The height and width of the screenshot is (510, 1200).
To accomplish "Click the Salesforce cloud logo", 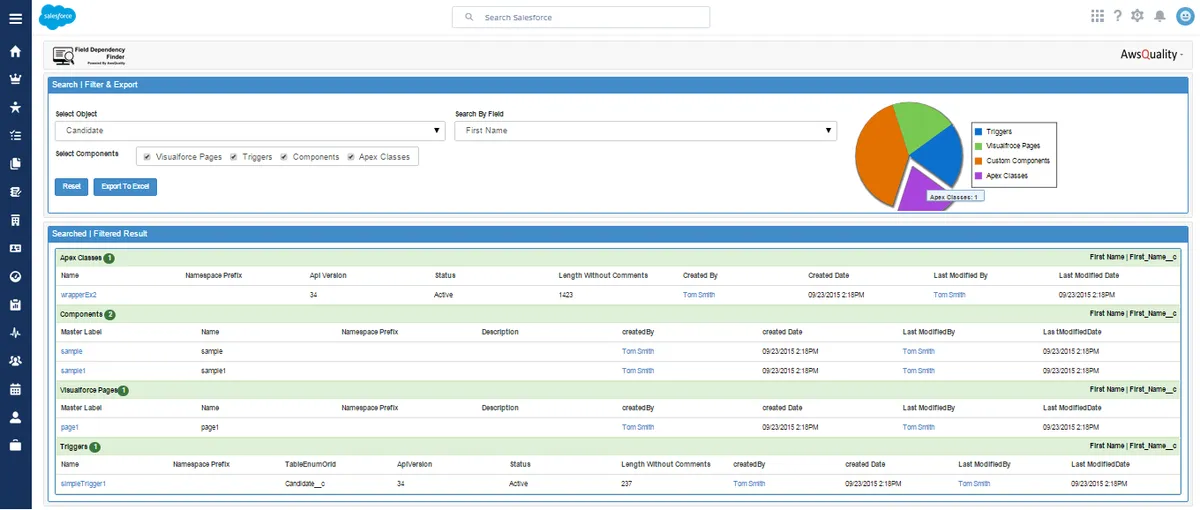I will (57, 17).
